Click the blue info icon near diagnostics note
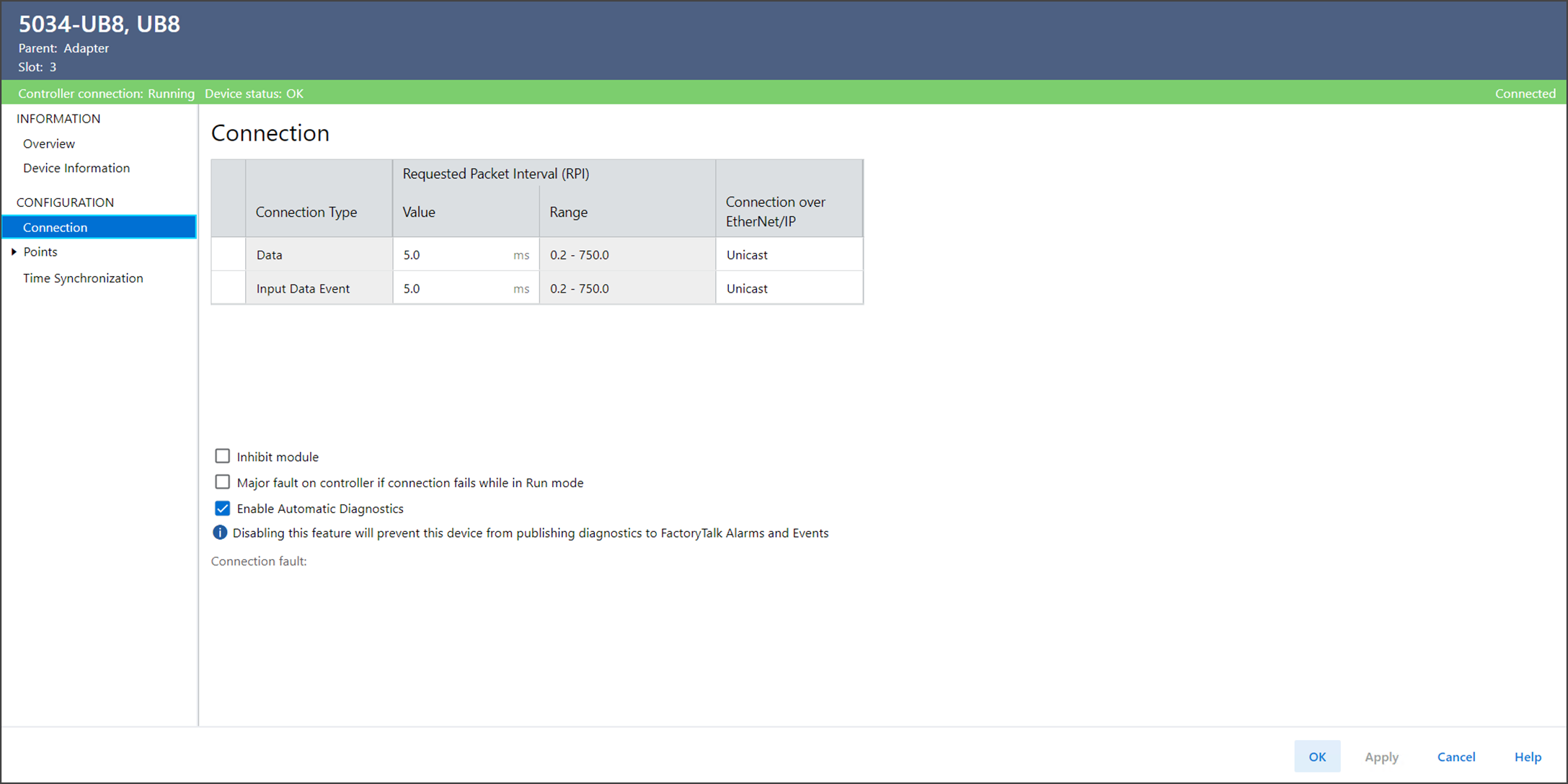The image size is (1568, 784). click(220, 533)
